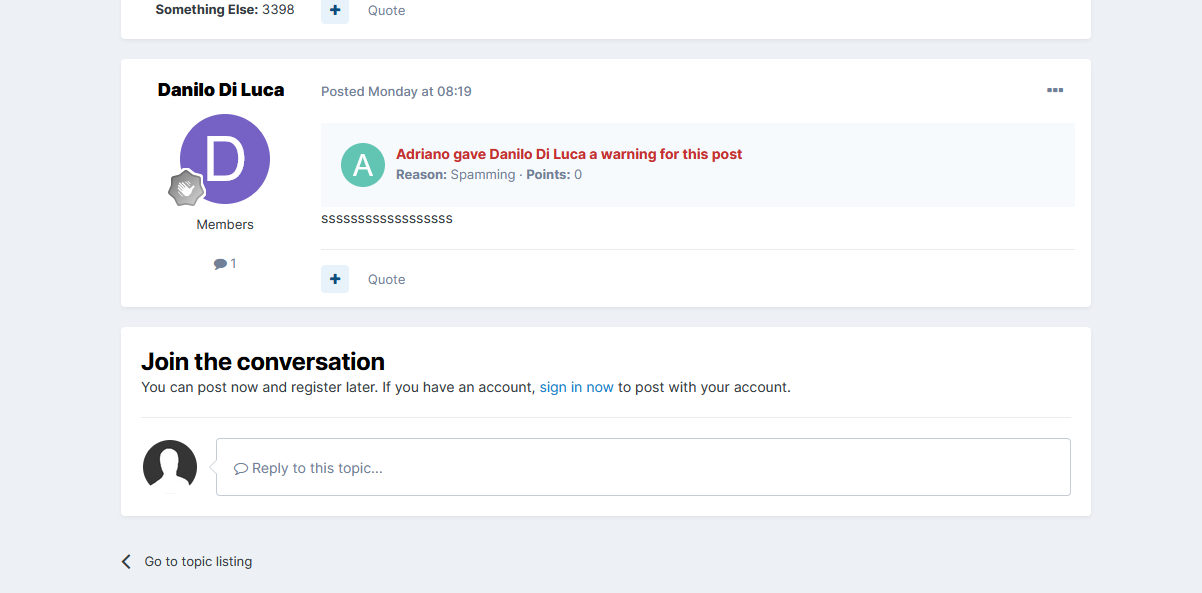
Task: Click the sign in now link
Action: coord(576,387)
